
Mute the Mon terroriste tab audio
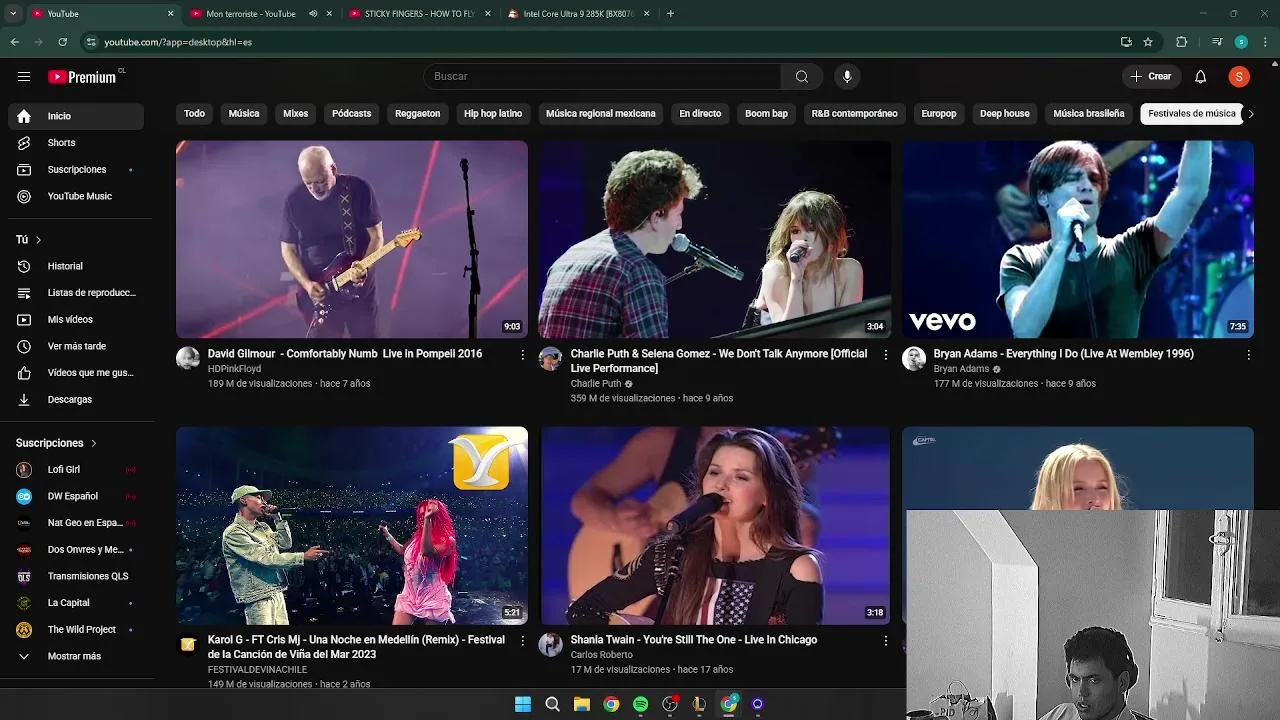tap(313, 14)
